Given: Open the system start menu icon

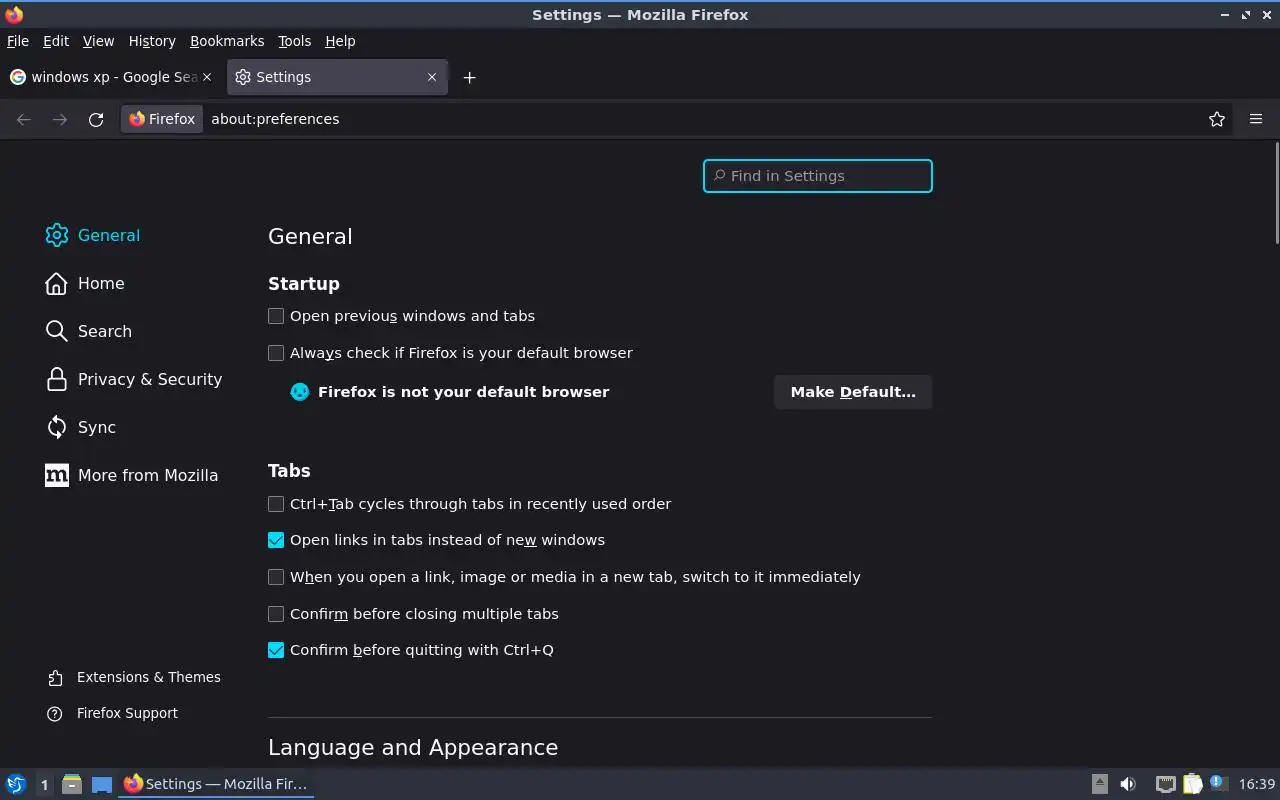Looking at the screenshot, I should 15,784.
